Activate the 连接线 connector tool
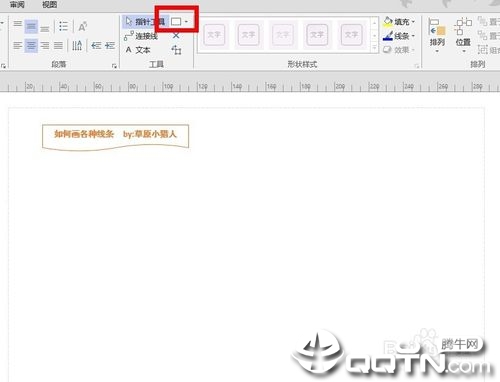This screenshot has height=382, width=500. pos(141,36)
